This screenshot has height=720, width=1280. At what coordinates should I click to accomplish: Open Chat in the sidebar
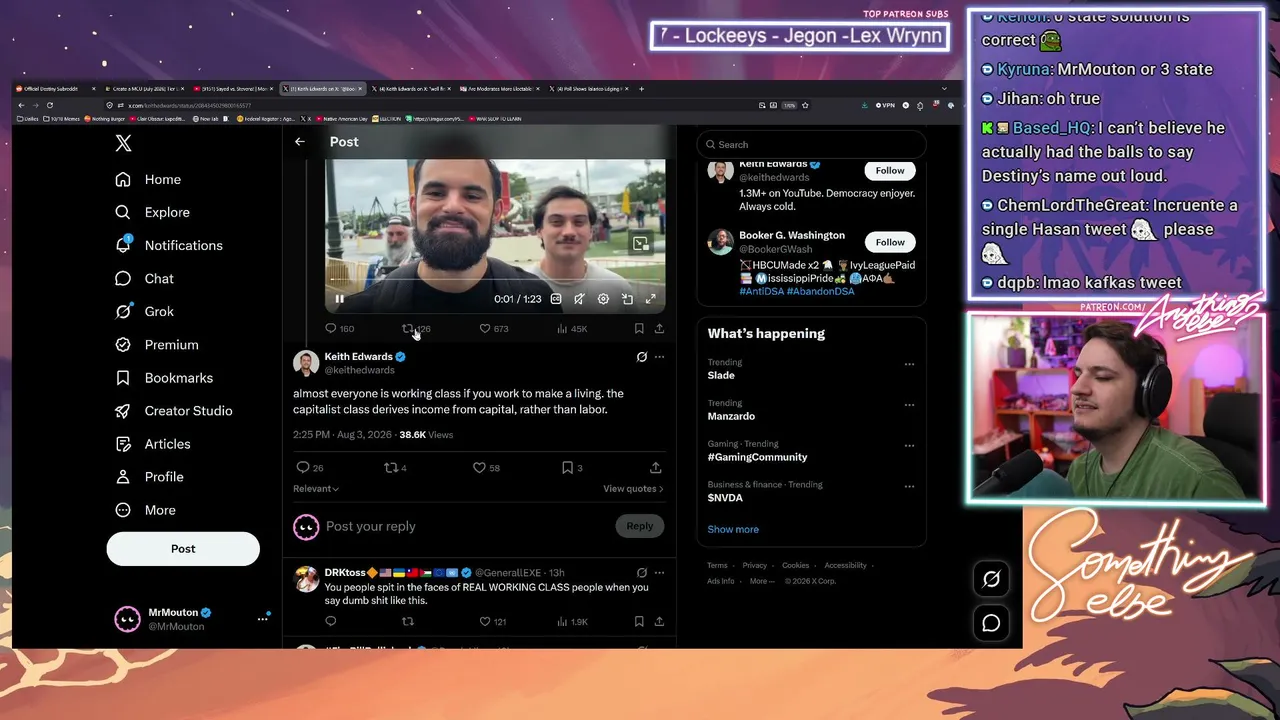click(144, 278)
